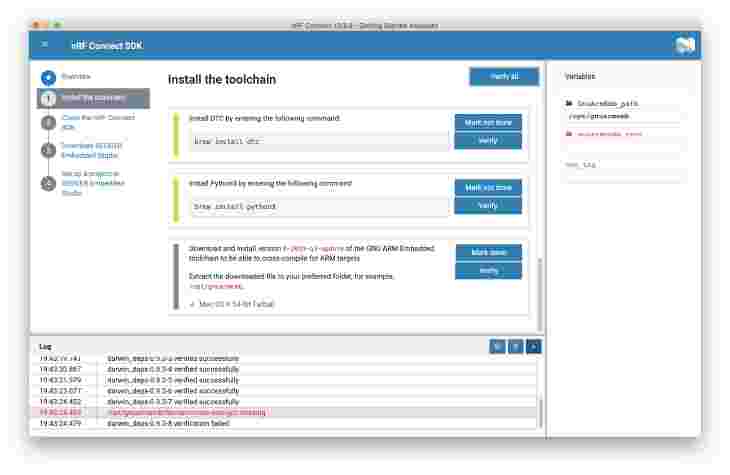Verify the DTC install step

point(488,141)
